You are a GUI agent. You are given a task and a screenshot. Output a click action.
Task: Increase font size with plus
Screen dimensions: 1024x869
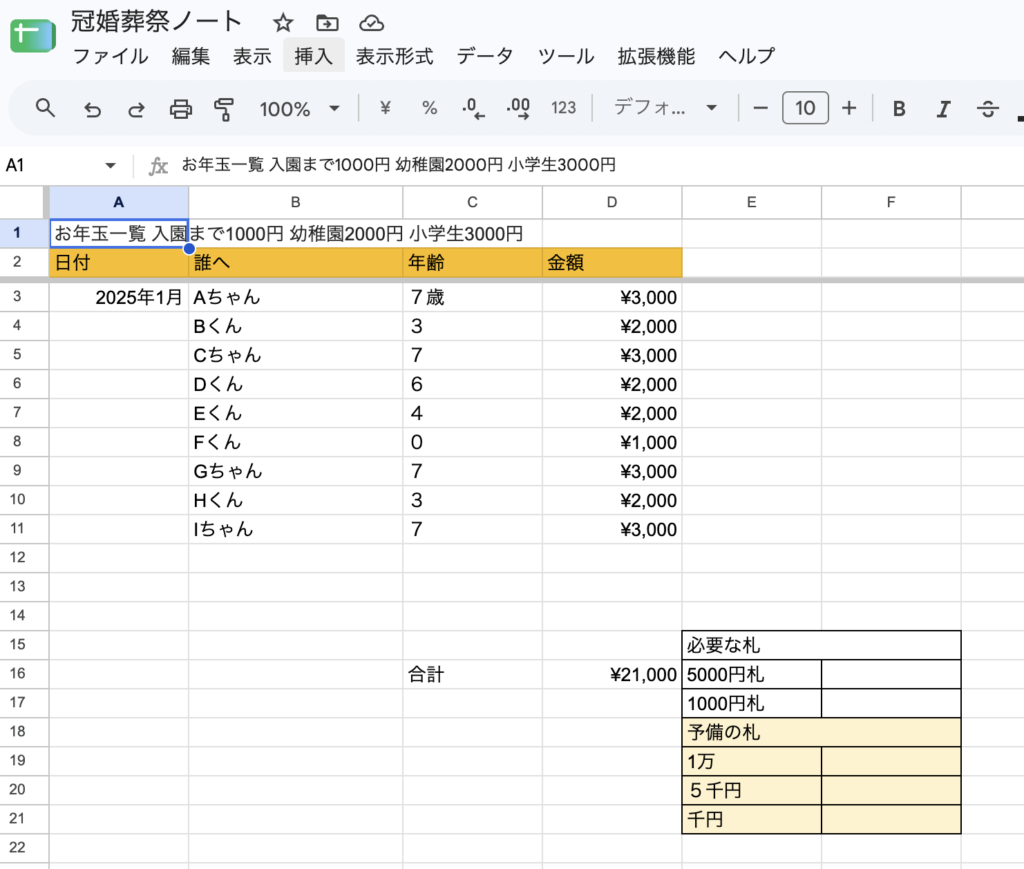point(849,108)
